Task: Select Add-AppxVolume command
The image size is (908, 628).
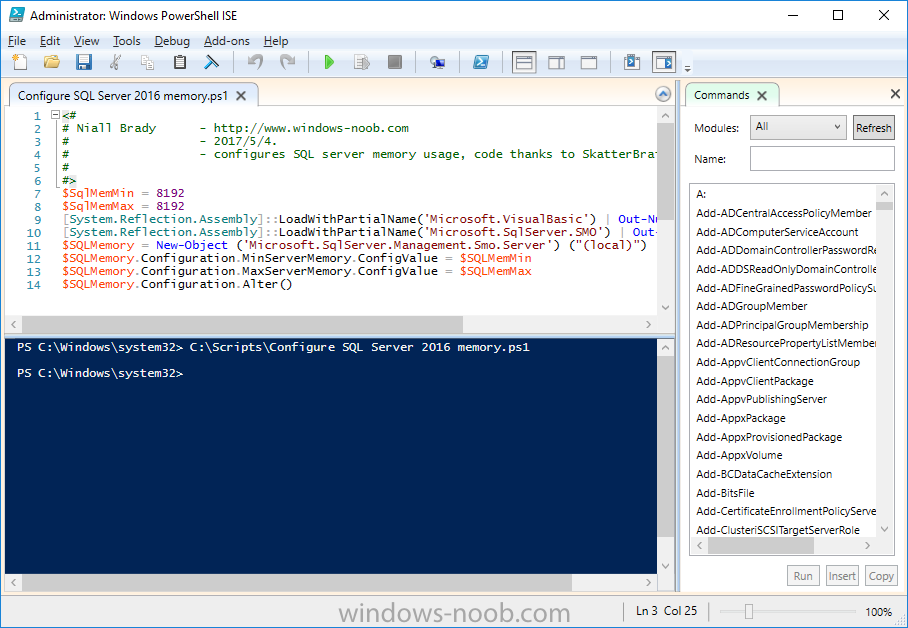Action: (739, 455)
